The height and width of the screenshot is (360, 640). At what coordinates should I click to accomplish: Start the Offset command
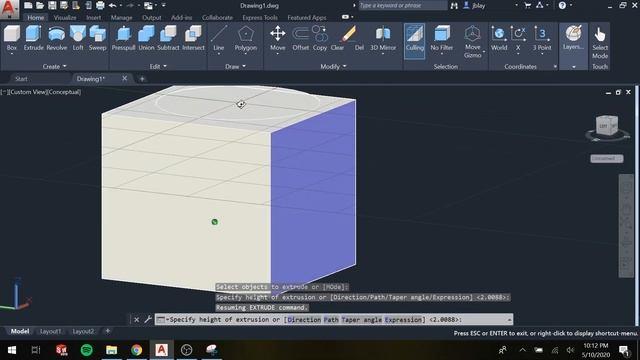[301, 38]
